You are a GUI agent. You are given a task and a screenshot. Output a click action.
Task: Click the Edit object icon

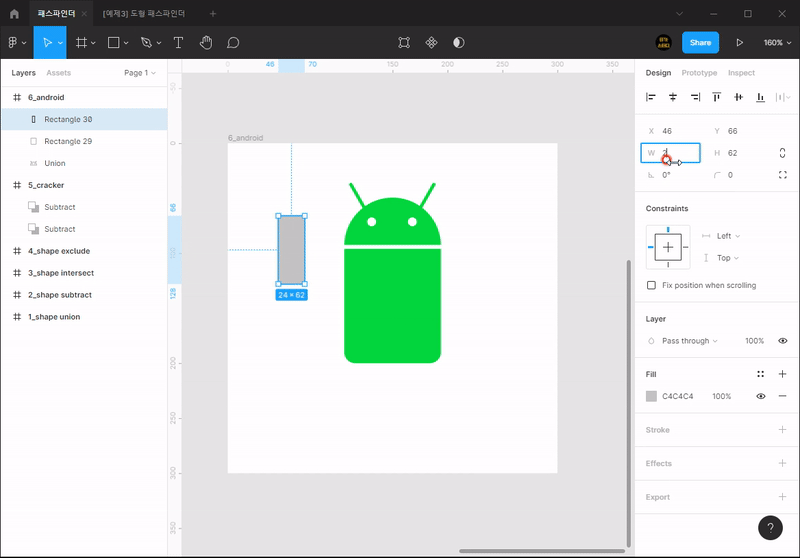pyautogui.click(x=404, y=43)
